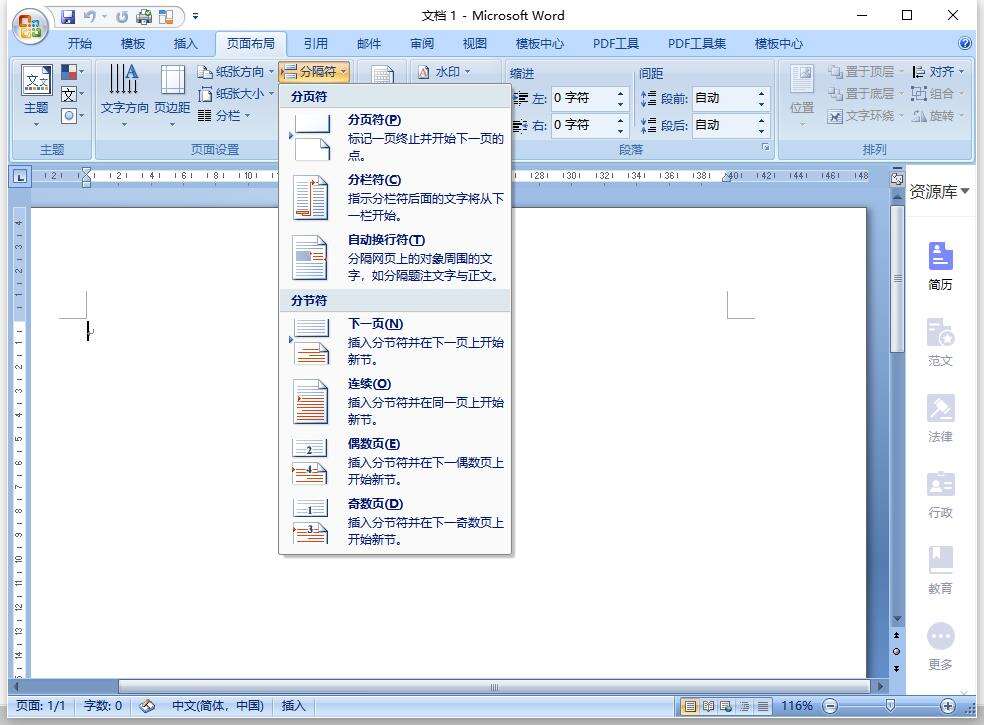Select 偶数页(E) even page section break
The height and width of the screenshot is (725, 984).
[395, 461]
